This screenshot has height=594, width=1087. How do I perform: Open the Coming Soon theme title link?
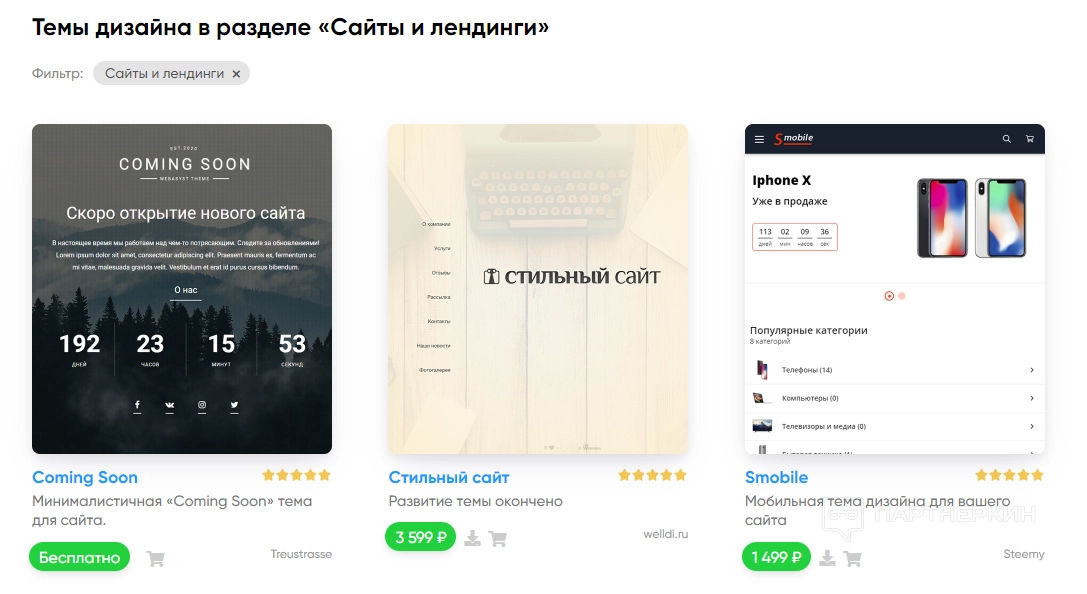[x=85, y=478]
